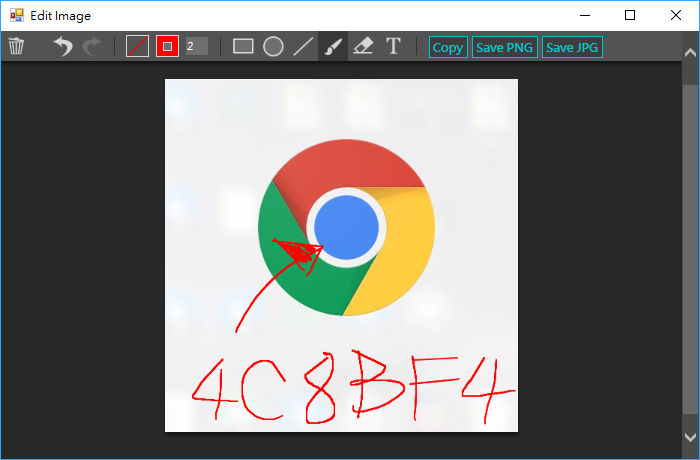This screenshot has width=700, height=460.
Task: Maximize the Edit Image window
Action: [x=630, y=15]
